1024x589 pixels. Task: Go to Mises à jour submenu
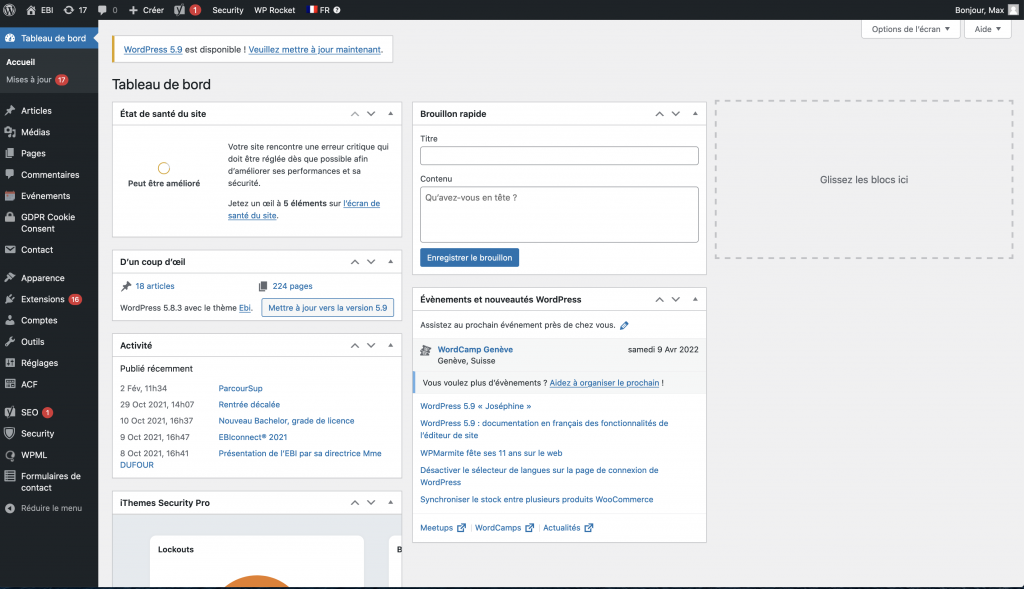37,80
